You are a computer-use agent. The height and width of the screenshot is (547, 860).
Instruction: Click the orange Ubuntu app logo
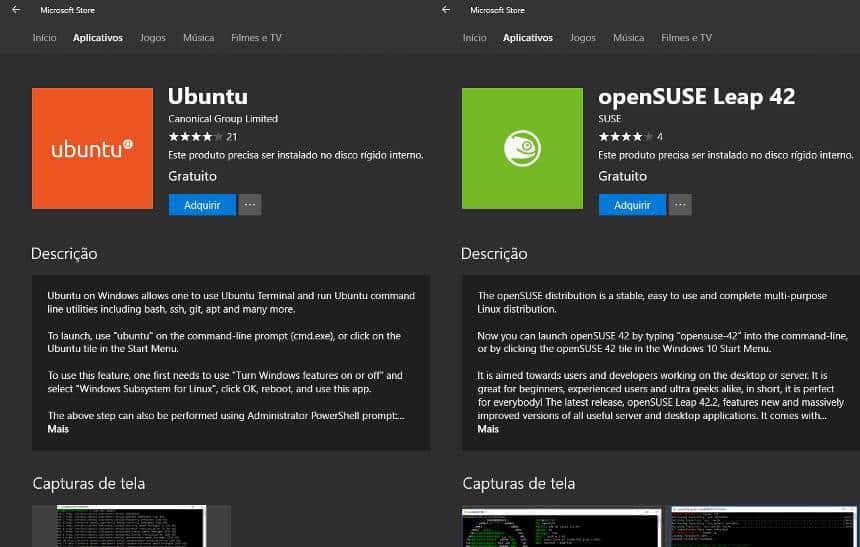point(92,148)
